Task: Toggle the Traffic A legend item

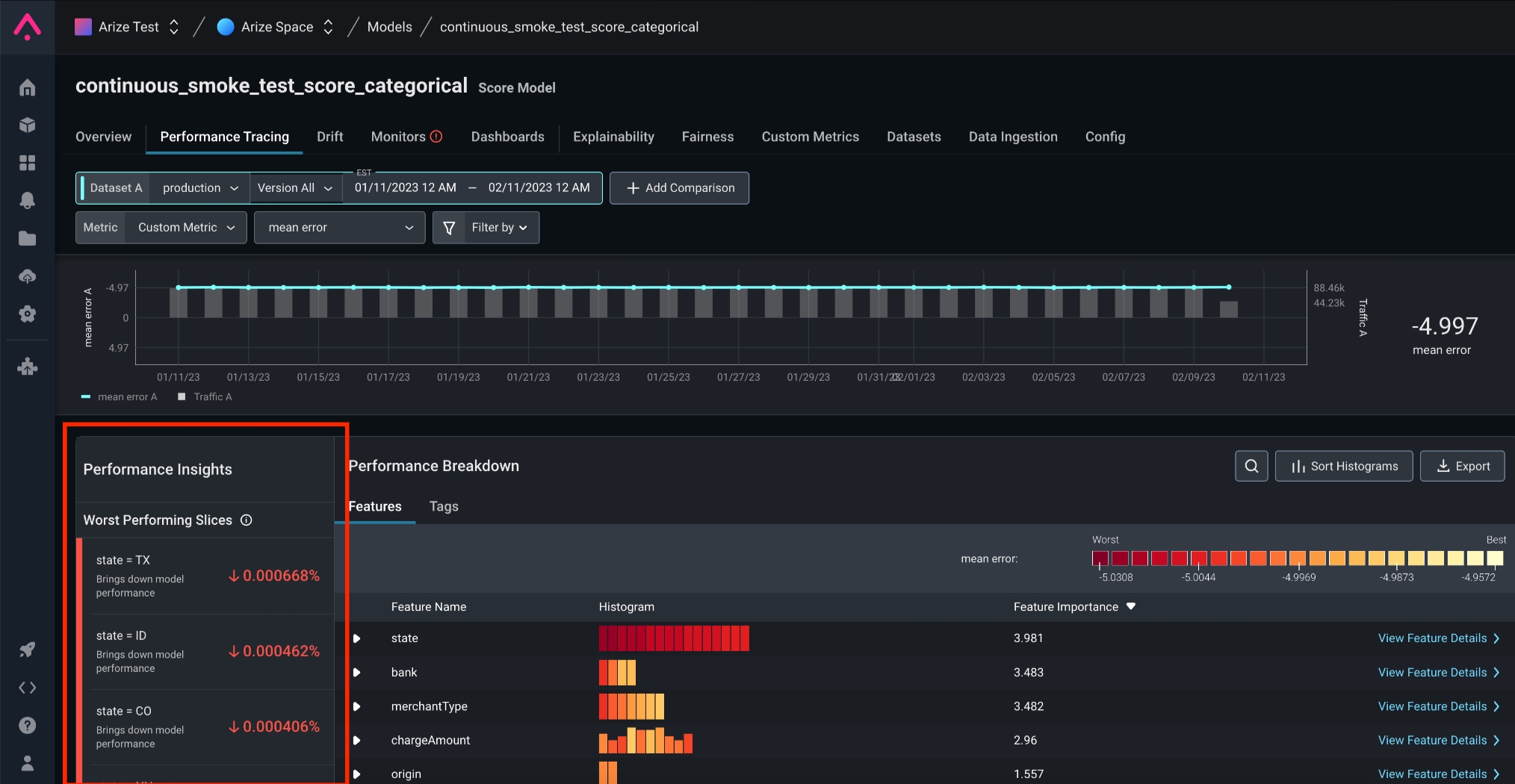Action: tap(205, 397)
